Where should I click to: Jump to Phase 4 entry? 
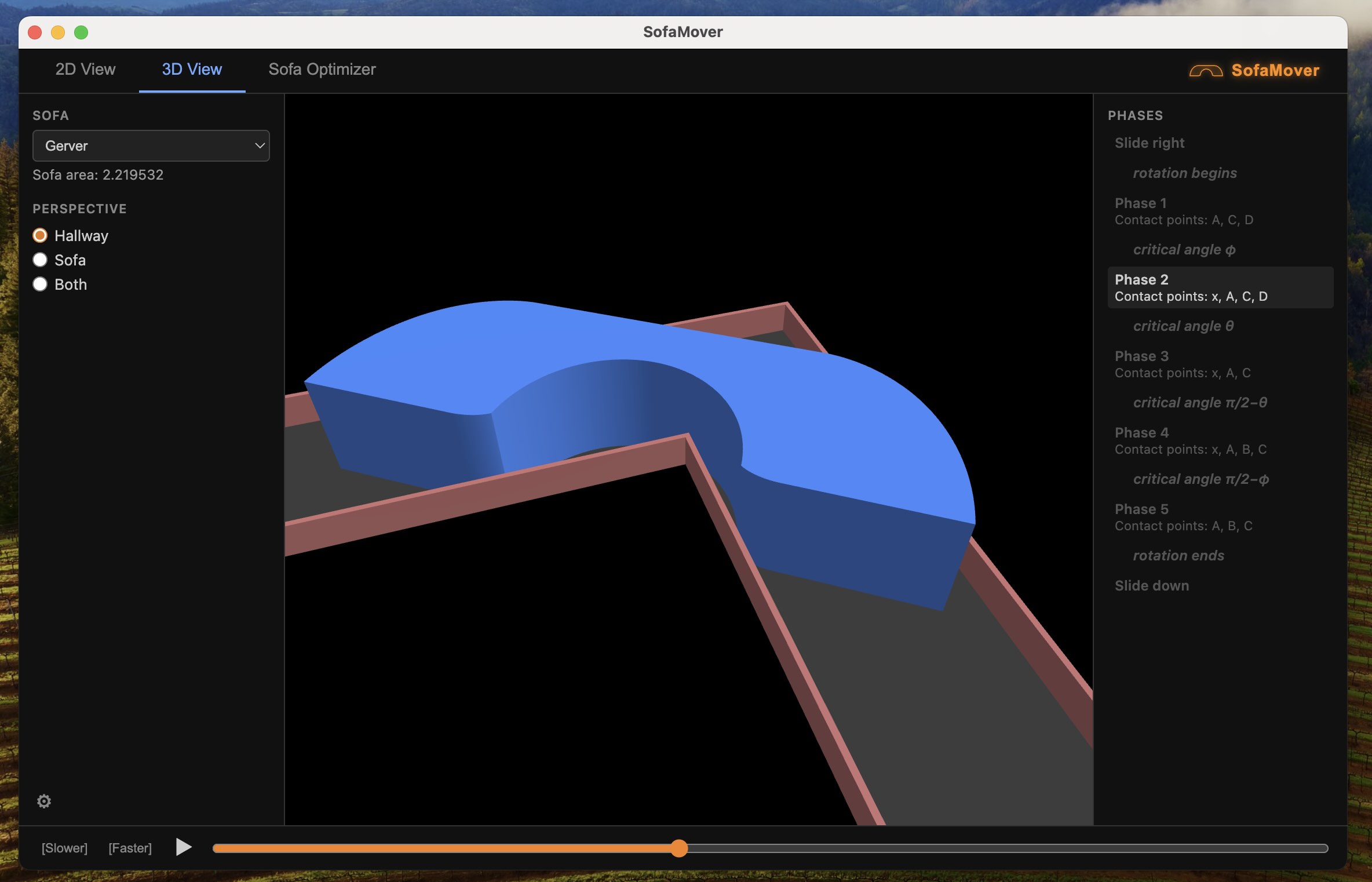1220,440
